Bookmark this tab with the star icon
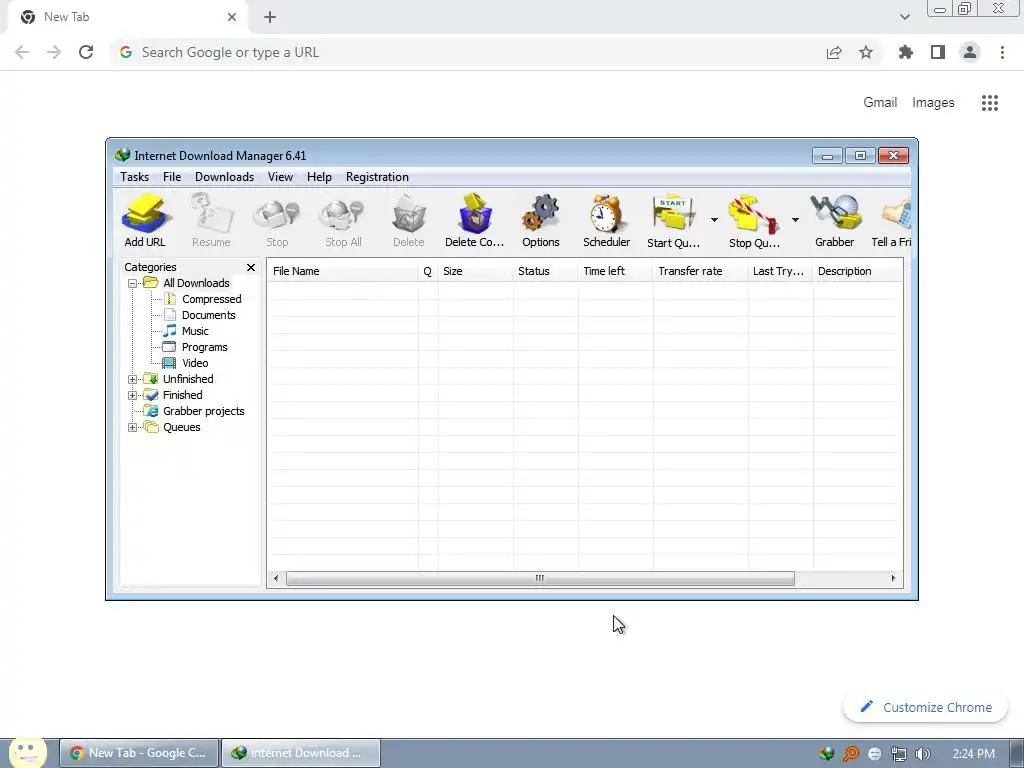Viewport: 1024px width, 768px height. [x=866, y=52]
